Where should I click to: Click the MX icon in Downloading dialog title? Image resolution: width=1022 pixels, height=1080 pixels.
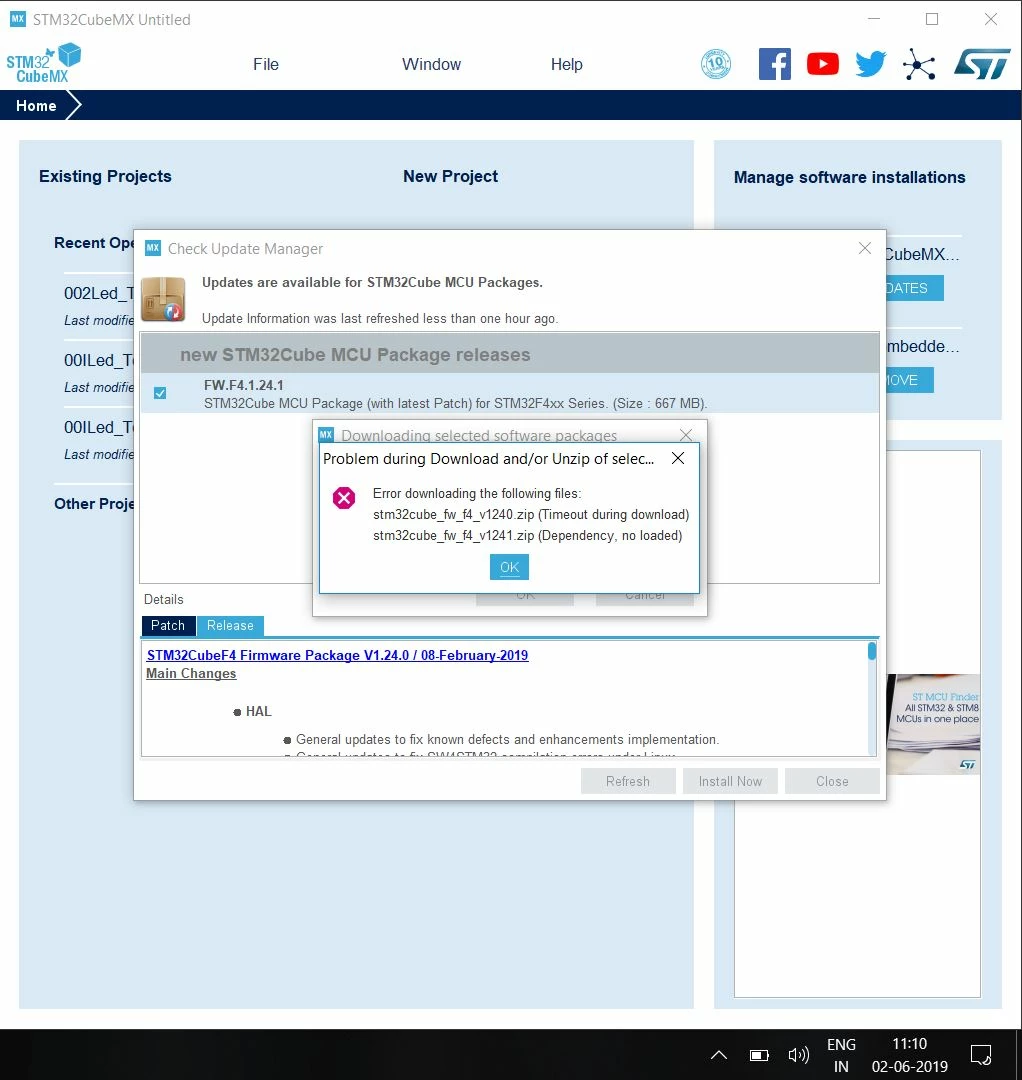tap(326, 435)
